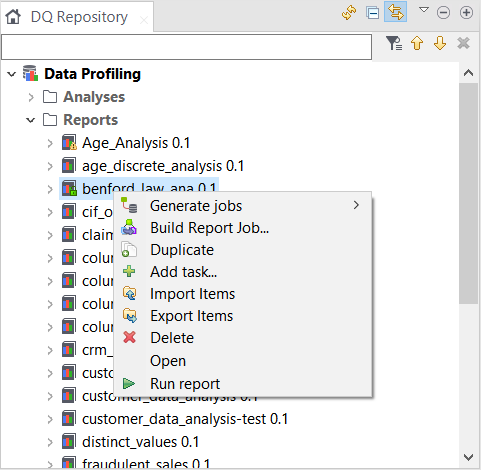Maximize the DQ Repository view
Viewport: 481px width, 470px height.
point(466,13)
